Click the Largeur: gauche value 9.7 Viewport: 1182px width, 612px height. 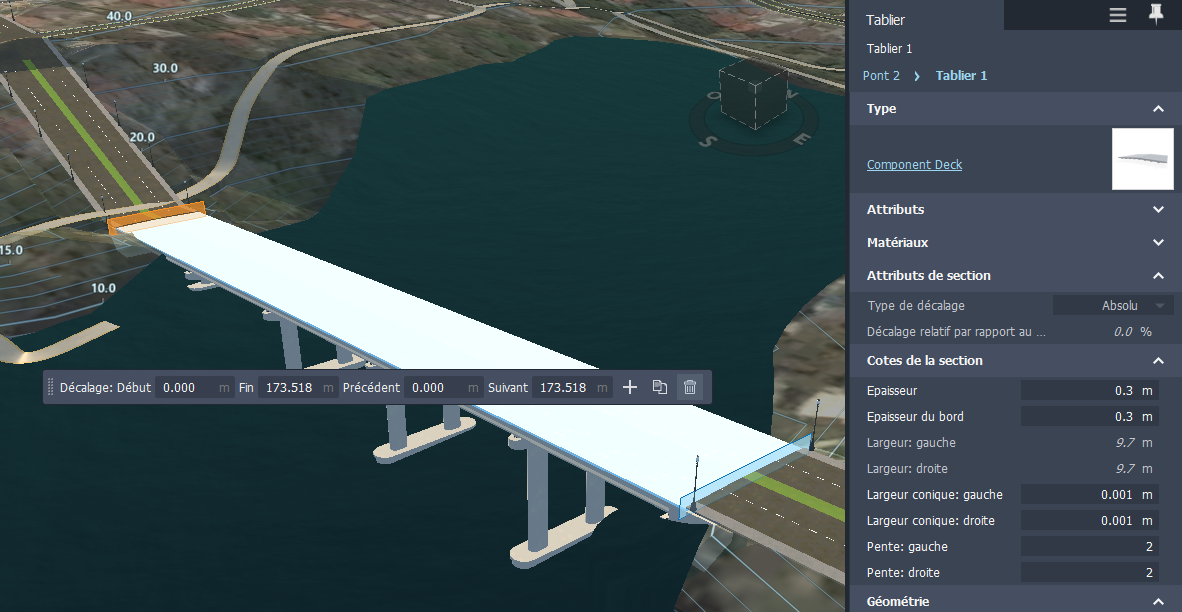tap(1124, 442)
